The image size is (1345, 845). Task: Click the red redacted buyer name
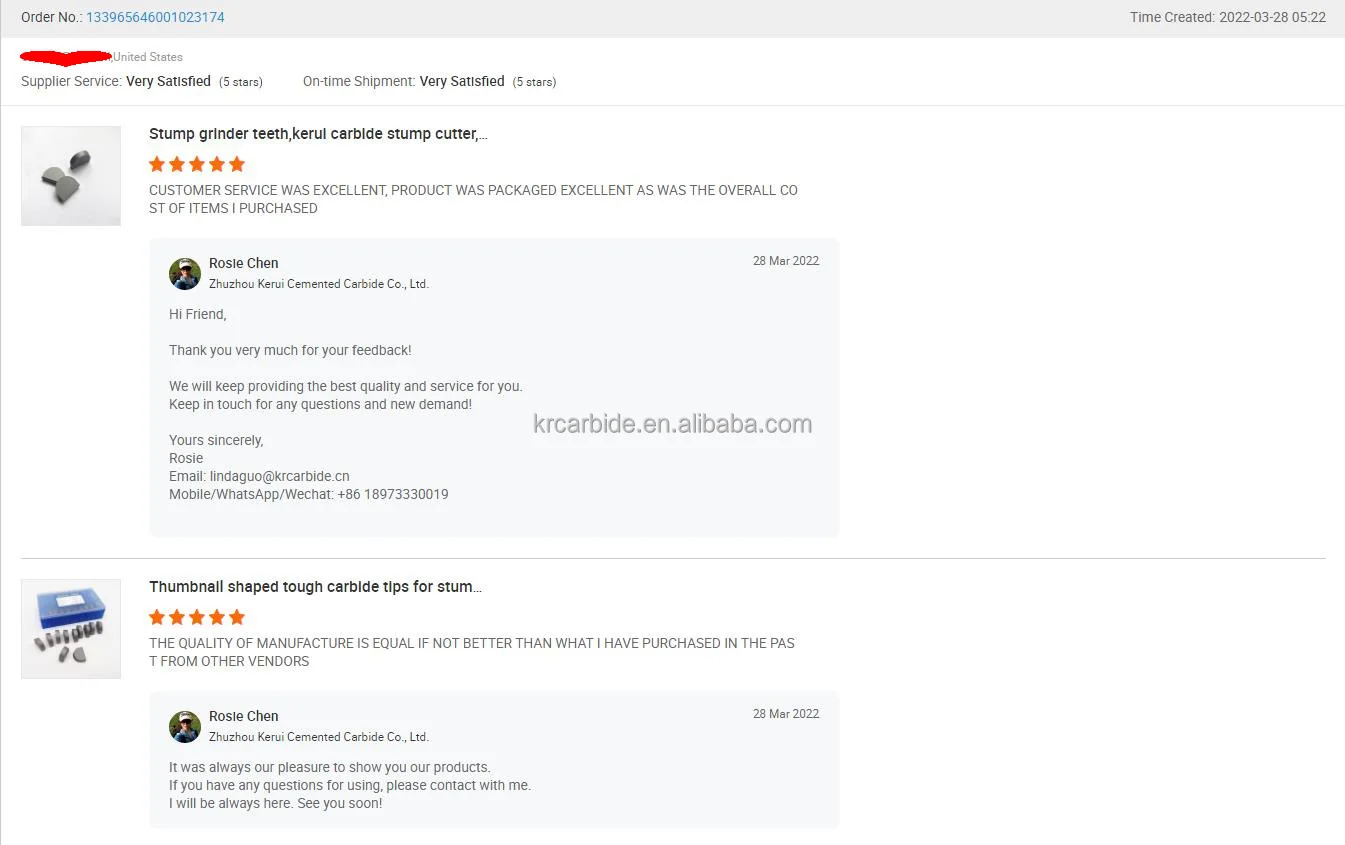[x=66, y=57]
